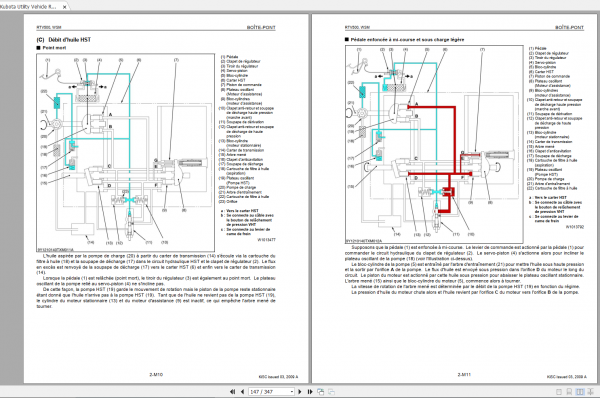Click the right page "RTV500, WSM" header

357,28
